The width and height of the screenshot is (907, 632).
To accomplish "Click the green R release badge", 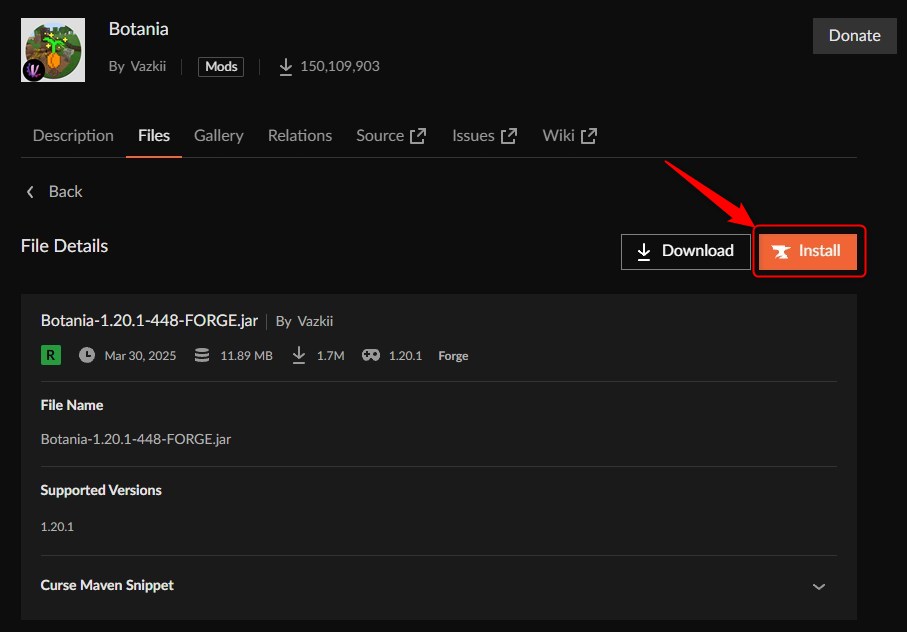I will click(51, 355).
